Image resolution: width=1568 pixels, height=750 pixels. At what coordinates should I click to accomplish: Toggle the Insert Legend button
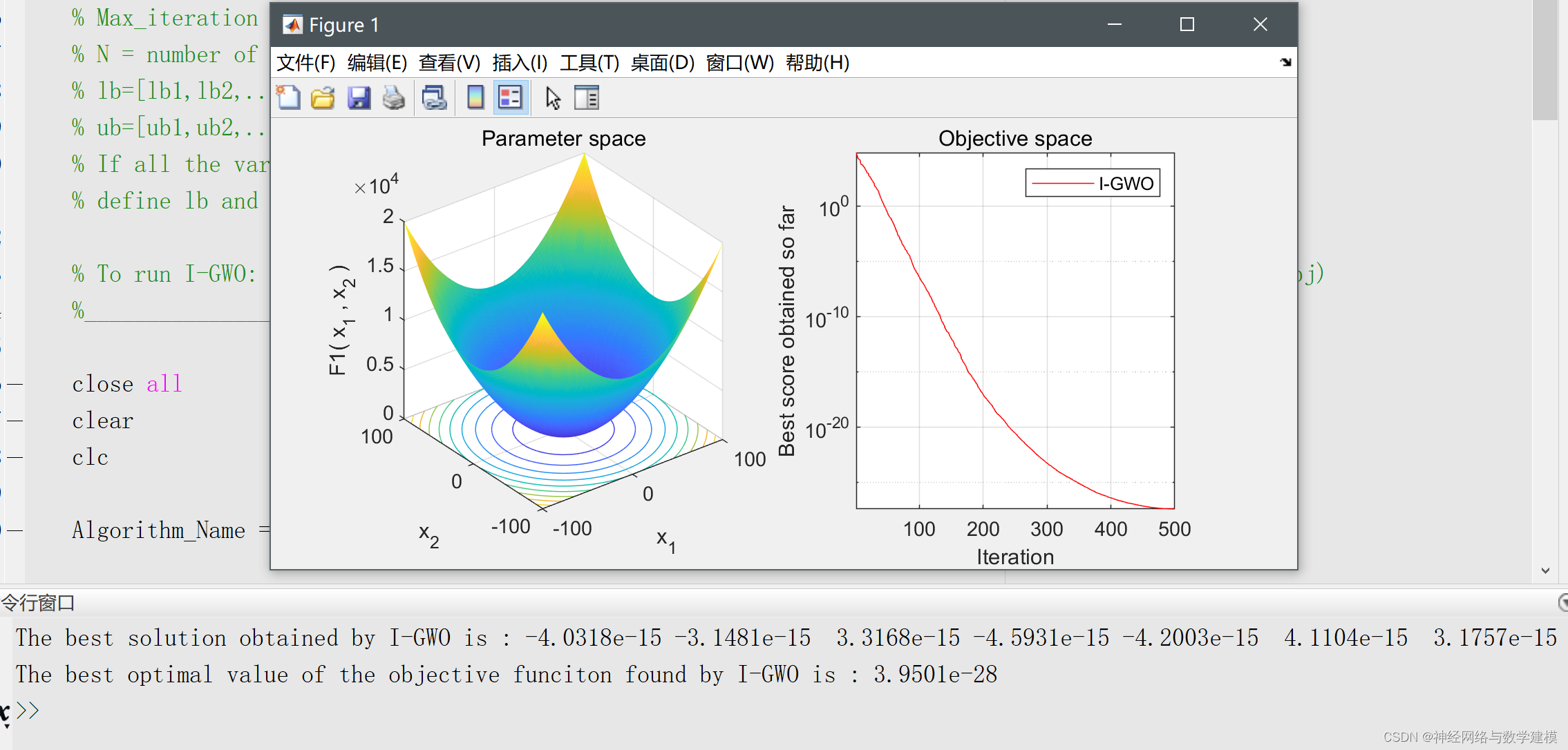(x=511, y=98)
